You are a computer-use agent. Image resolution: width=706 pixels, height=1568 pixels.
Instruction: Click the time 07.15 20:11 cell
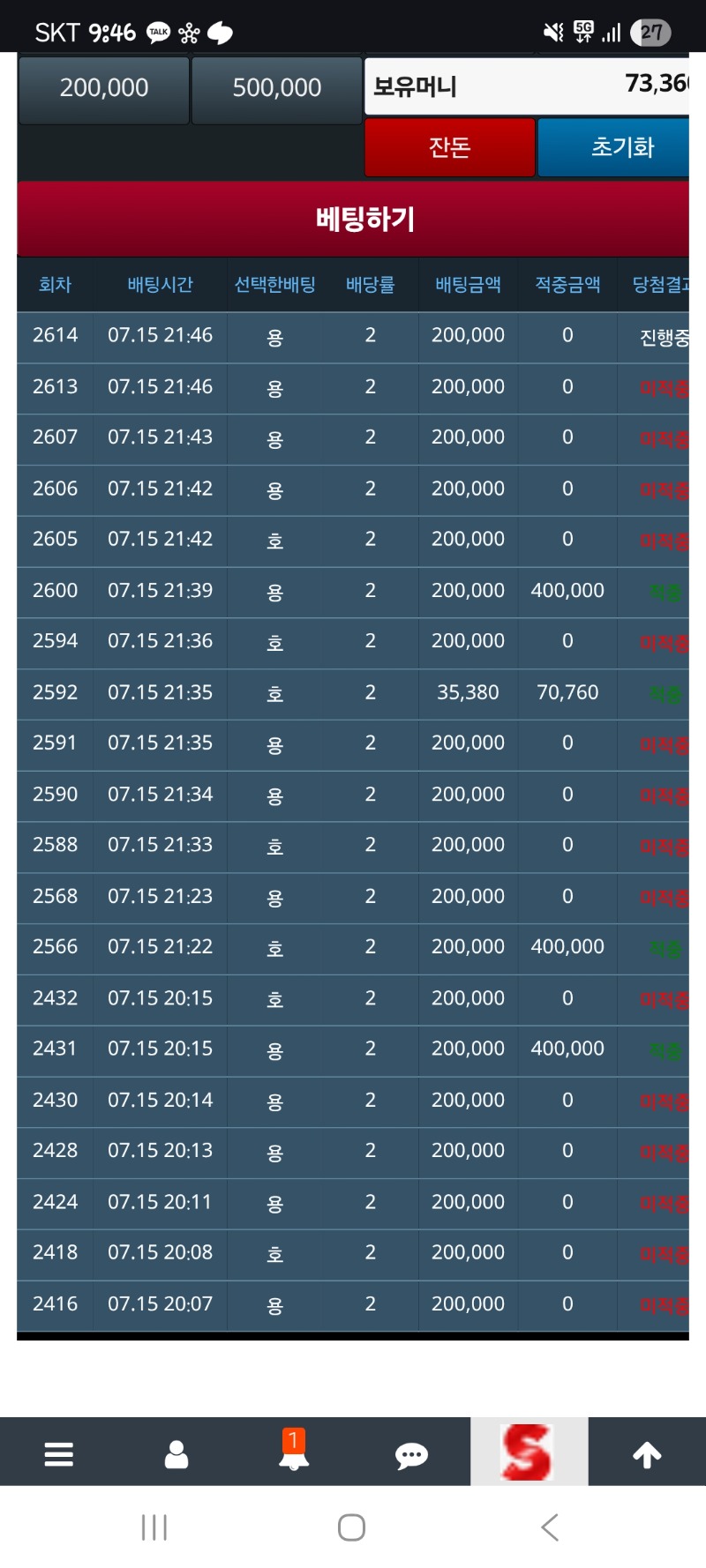pyautogui.click(x=160, y=1201)
